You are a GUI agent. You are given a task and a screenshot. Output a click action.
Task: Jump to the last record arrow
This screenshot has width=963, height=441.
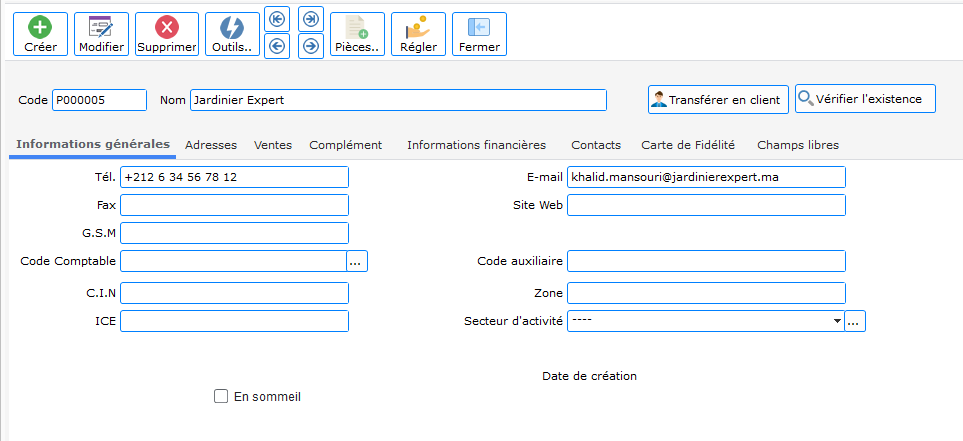pos(311,19)
